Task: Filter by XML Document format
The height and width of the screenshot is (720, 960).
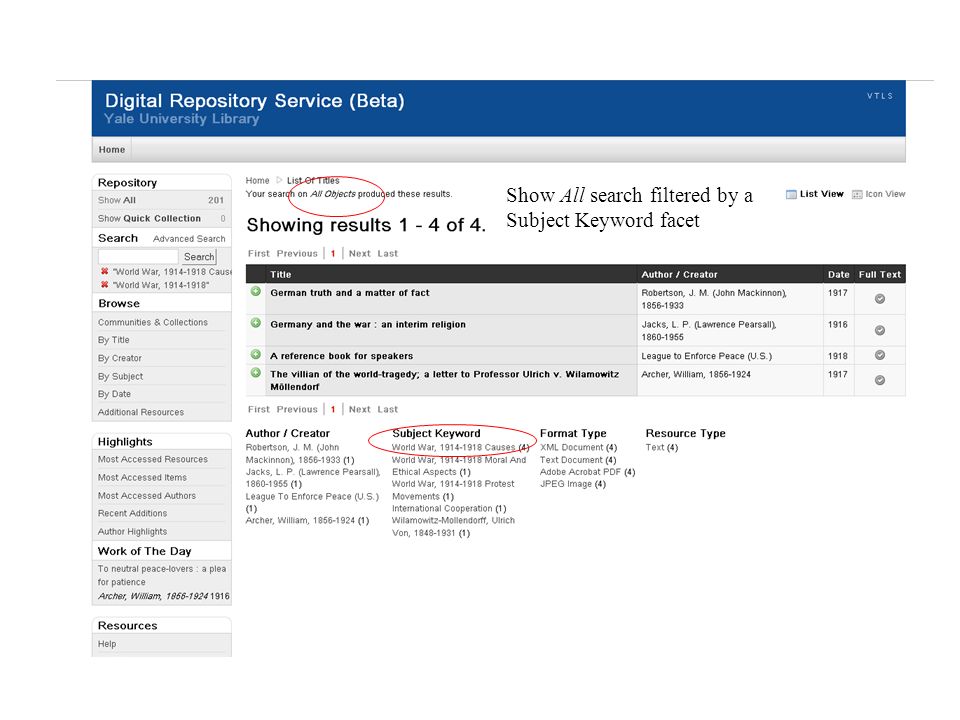Action: [x=578, y=448]
